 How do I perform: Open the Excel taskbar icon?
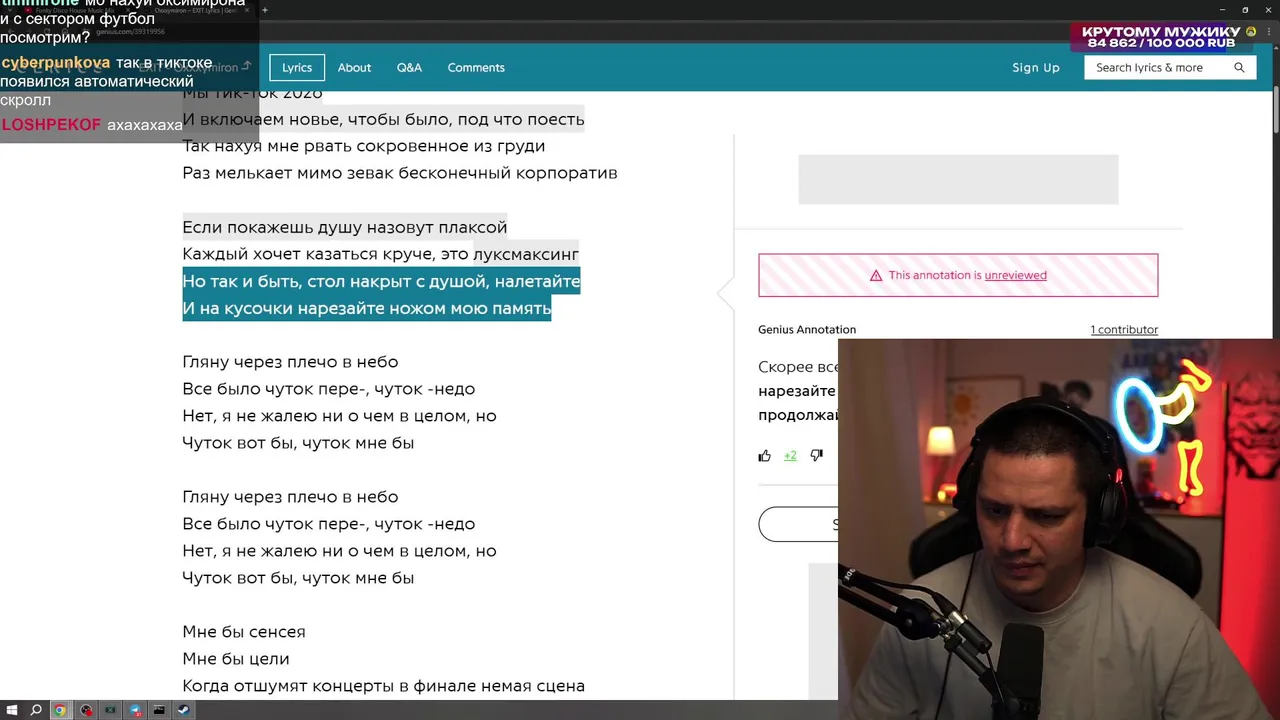(110, 710)
